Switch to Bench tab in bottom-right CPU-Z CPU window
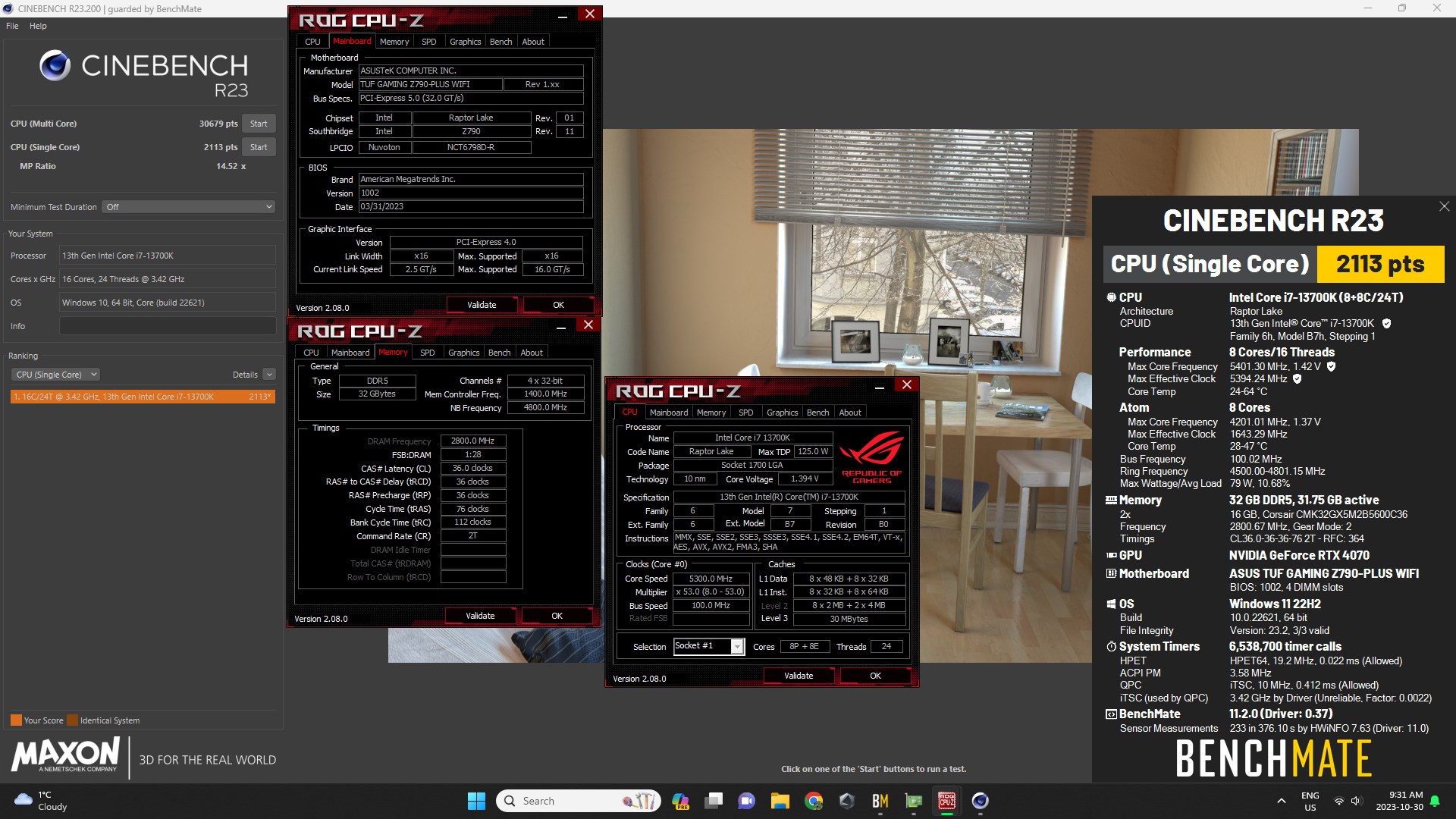Screen dimensions: 1456x819 [817, 413]
